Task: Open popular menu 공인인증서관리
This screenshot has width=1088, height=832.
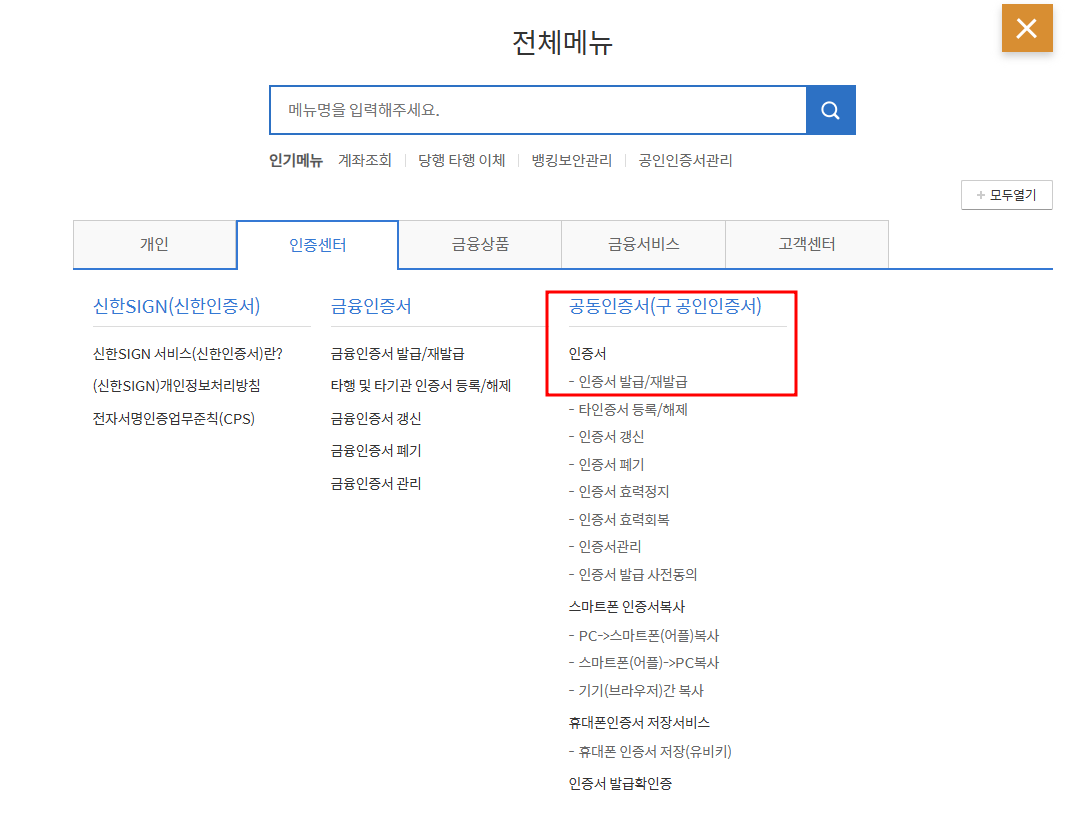Action: 686,160
